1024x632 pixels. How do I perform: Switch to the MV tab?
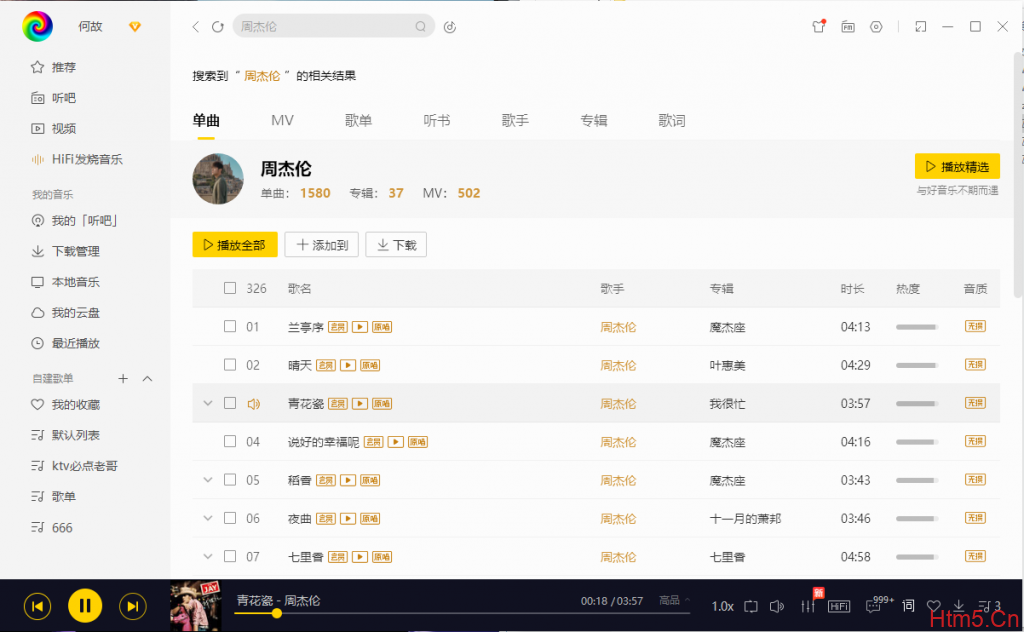click(282, 120)
